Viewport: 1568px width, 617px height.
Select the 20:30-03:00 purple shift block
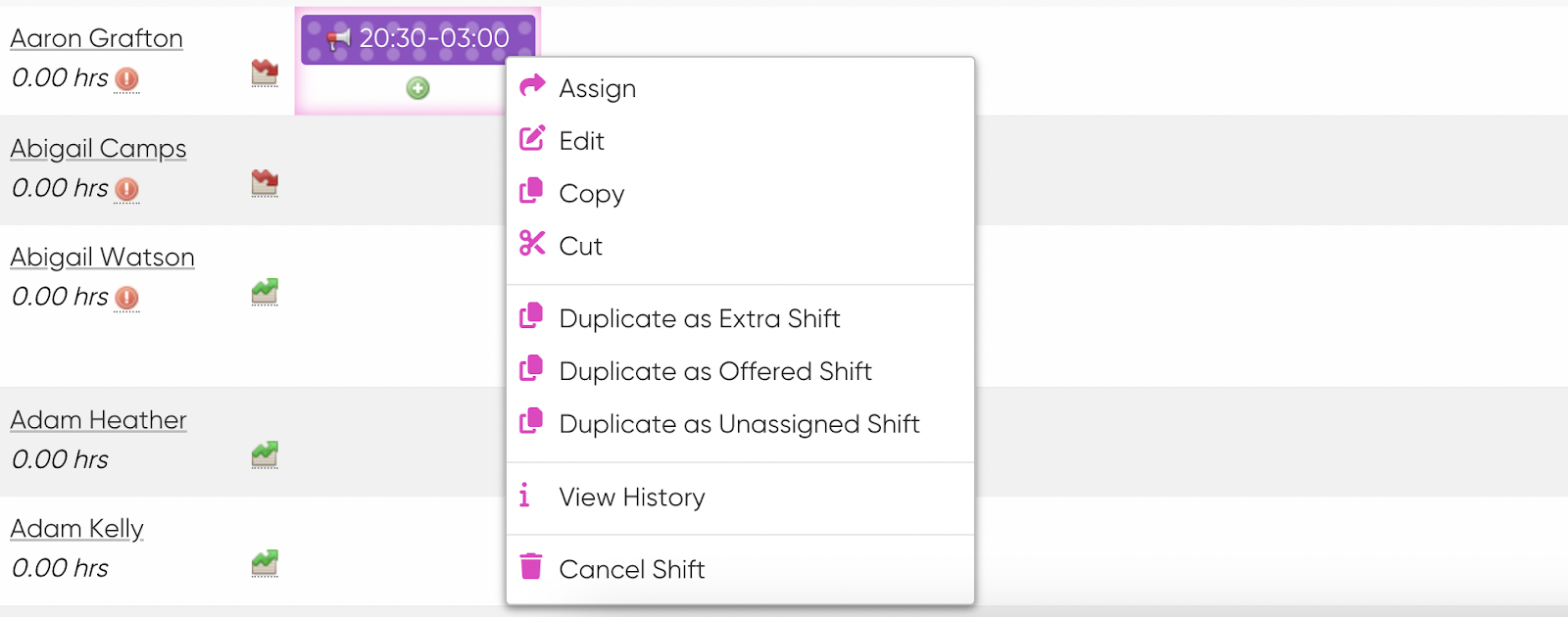tap(417, 39)
